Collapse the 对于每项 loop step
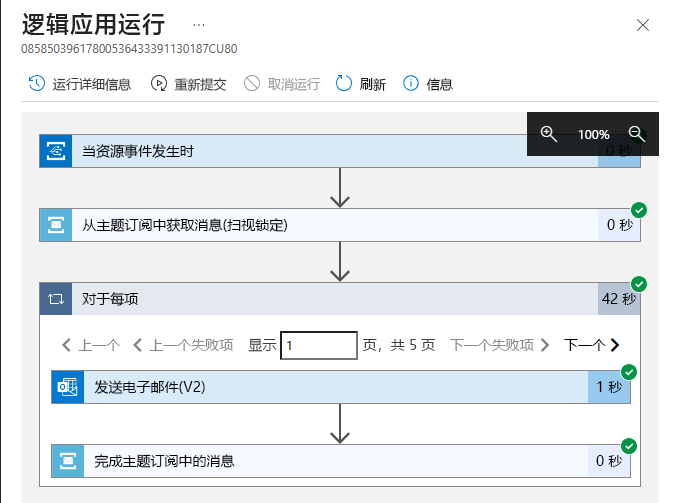 [x=340, y=299]
